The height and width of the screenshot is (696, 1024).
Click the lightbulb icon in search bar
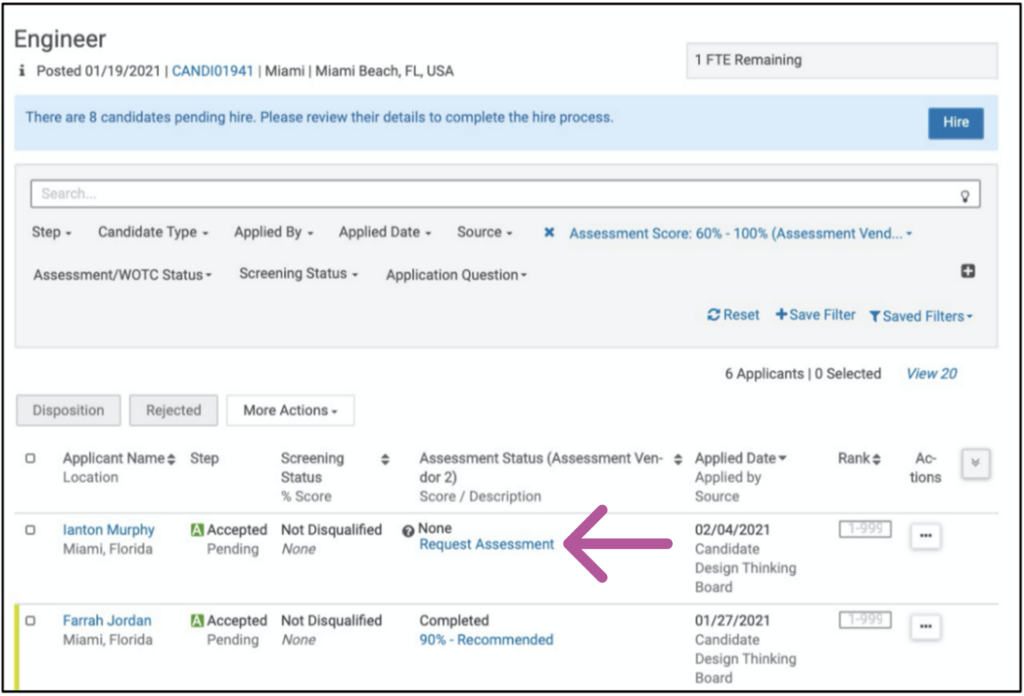point(965,196)
